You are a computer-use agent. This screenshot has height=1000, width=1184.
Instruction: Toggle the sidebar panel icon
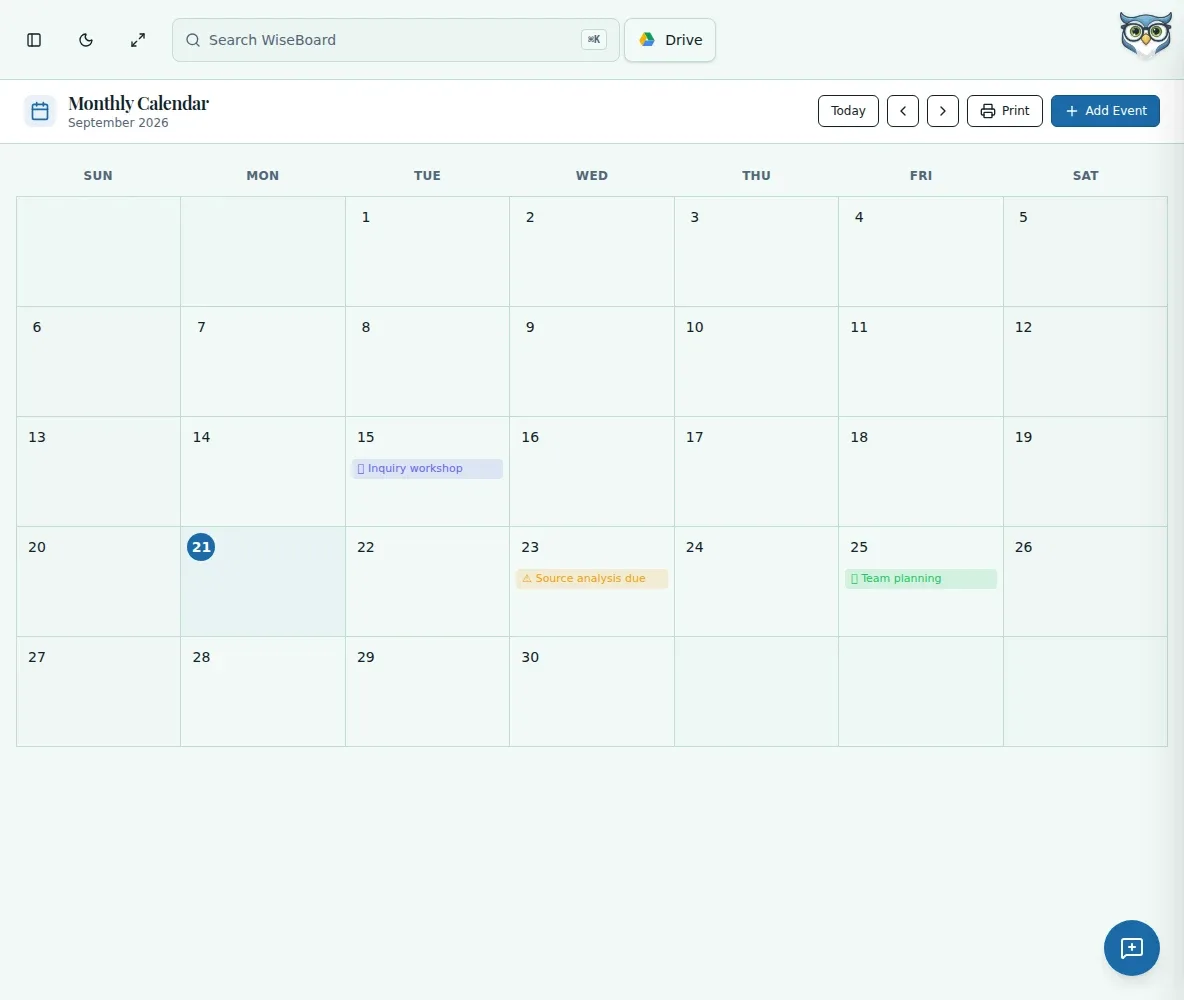[x=34, y=40]
